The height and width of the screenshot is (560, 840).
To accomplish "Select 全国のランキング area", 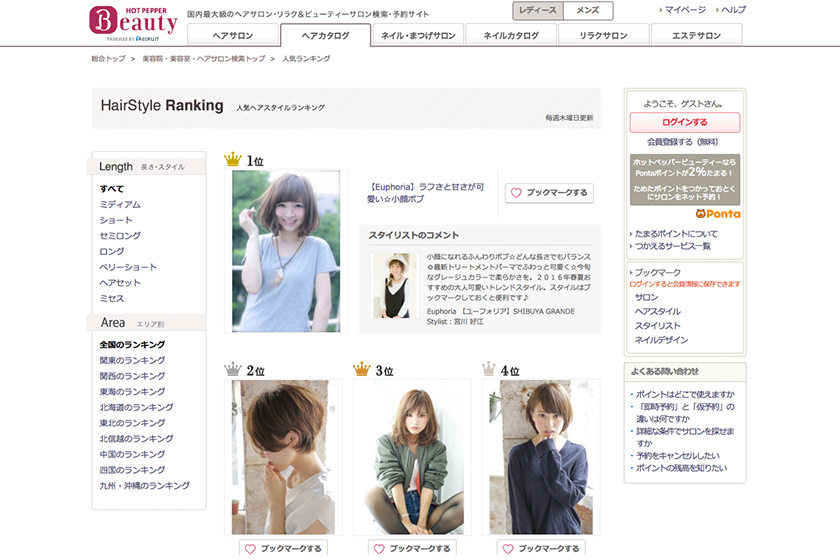I will point(132,345).
